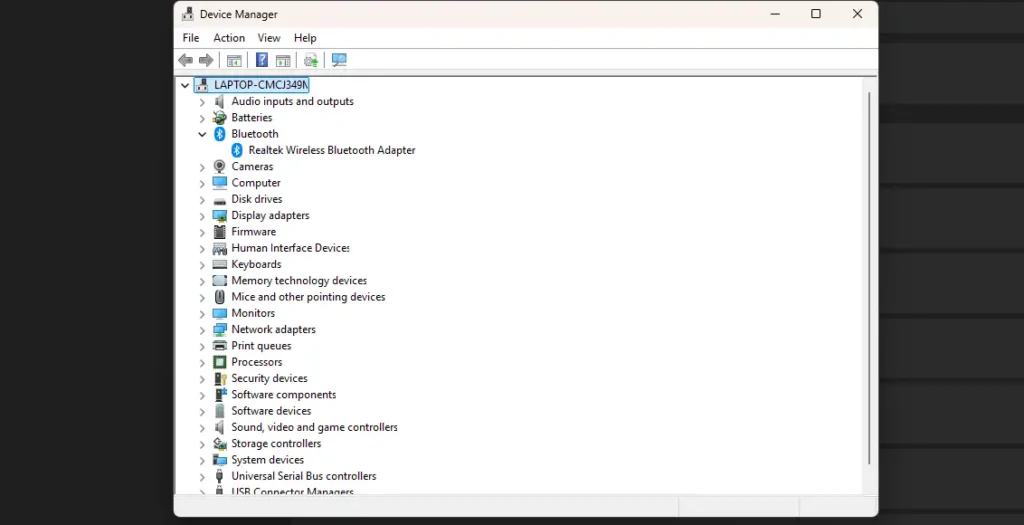Viewport: 1024px width, 525px height.
Task: Click the Display adapters icon
Action: [219, 215]
